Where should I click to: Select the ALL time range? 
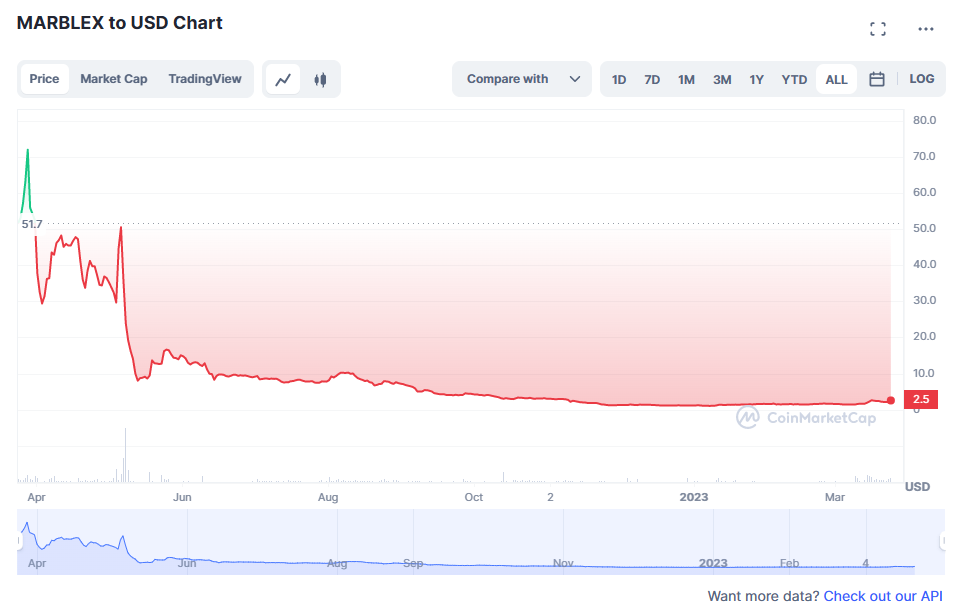pos(836,80)
